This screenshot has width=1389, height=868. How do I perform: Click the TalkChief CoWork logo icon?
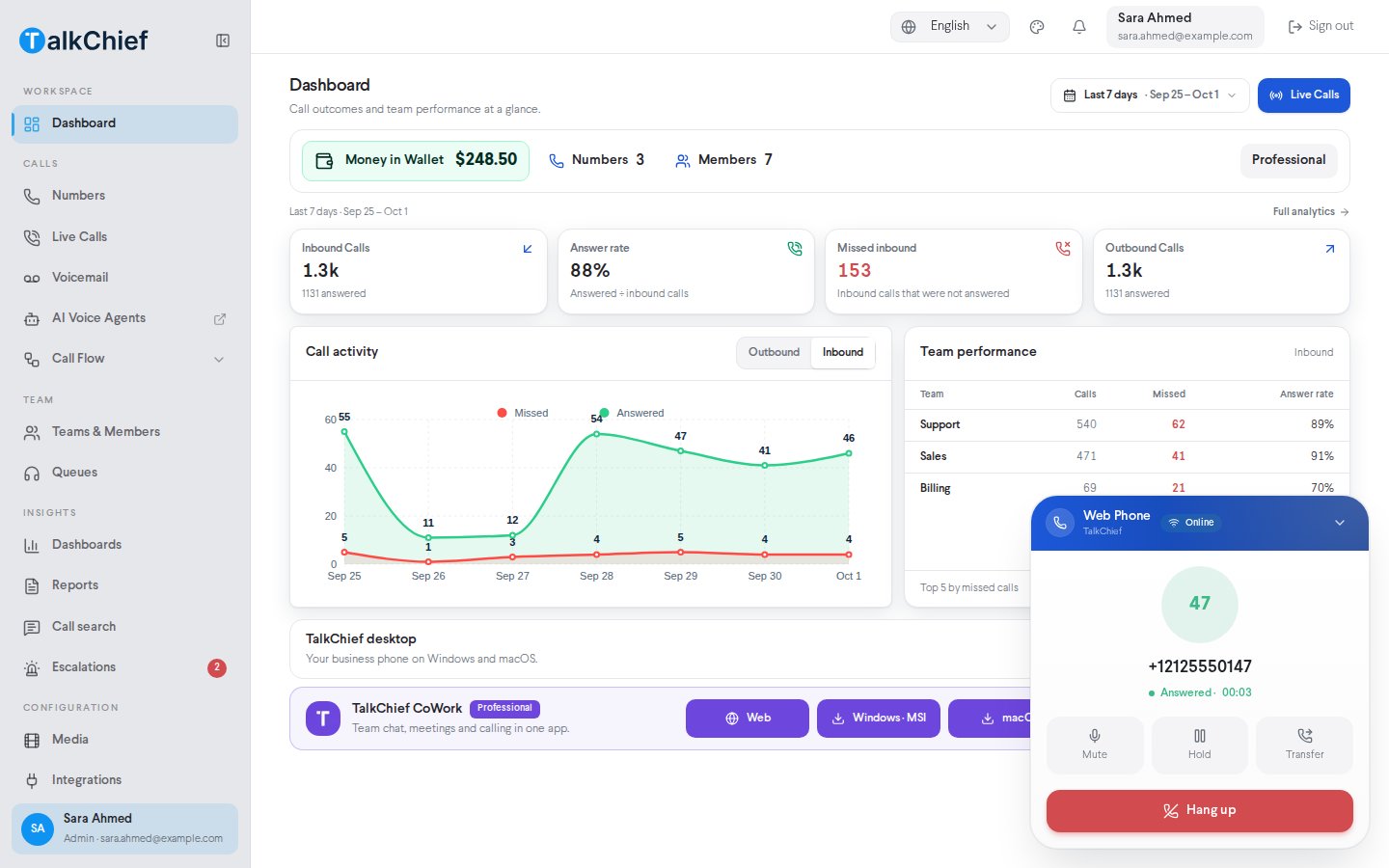point(323,719)
